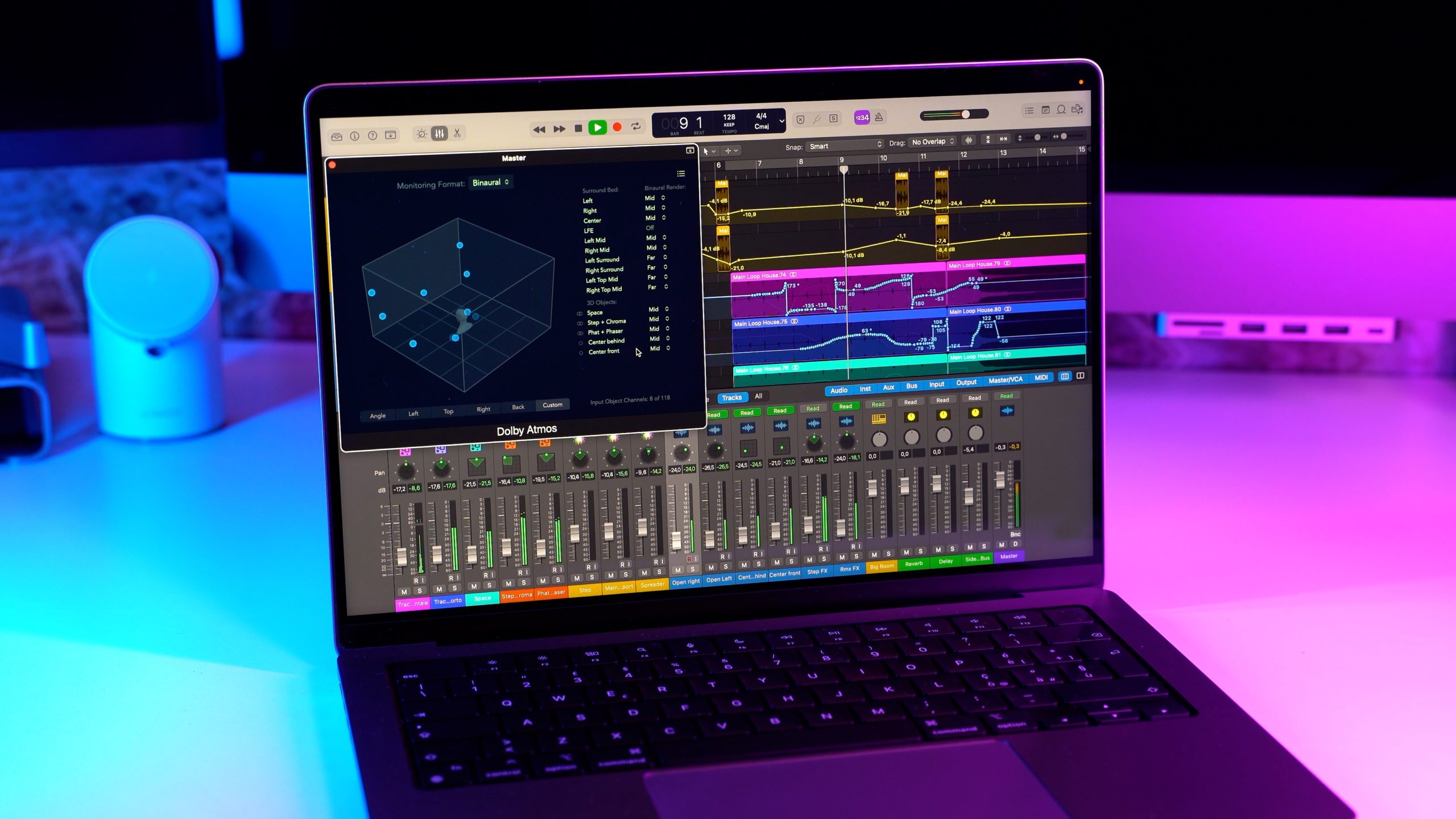
Task: Click the green Play button
Action: [x=597, y=127]
